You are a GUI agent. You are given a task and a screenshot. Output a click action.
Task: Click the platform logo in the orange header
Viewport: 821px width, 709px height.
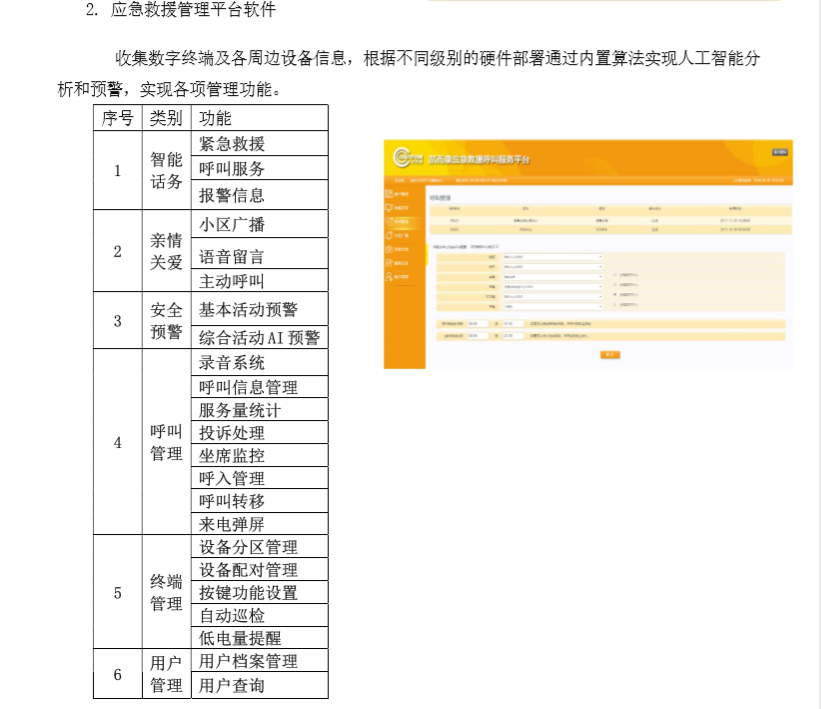click(410, 157)
